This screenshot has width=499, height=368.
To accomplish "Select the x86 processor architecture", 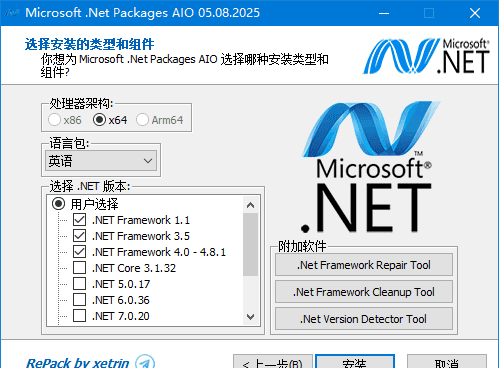I will (65, 120).
